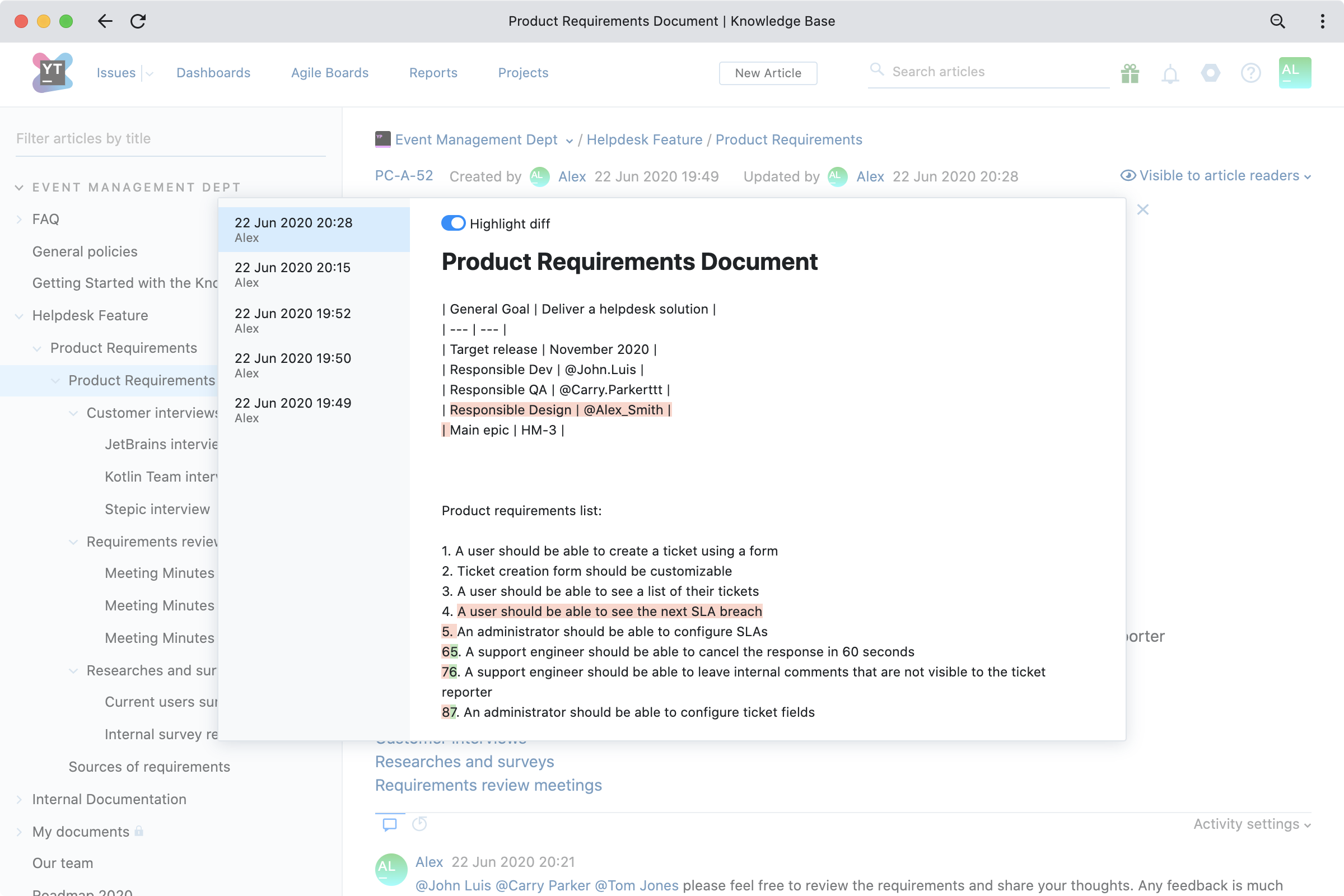Open General policies article in sidebar

tap(85, 251)
